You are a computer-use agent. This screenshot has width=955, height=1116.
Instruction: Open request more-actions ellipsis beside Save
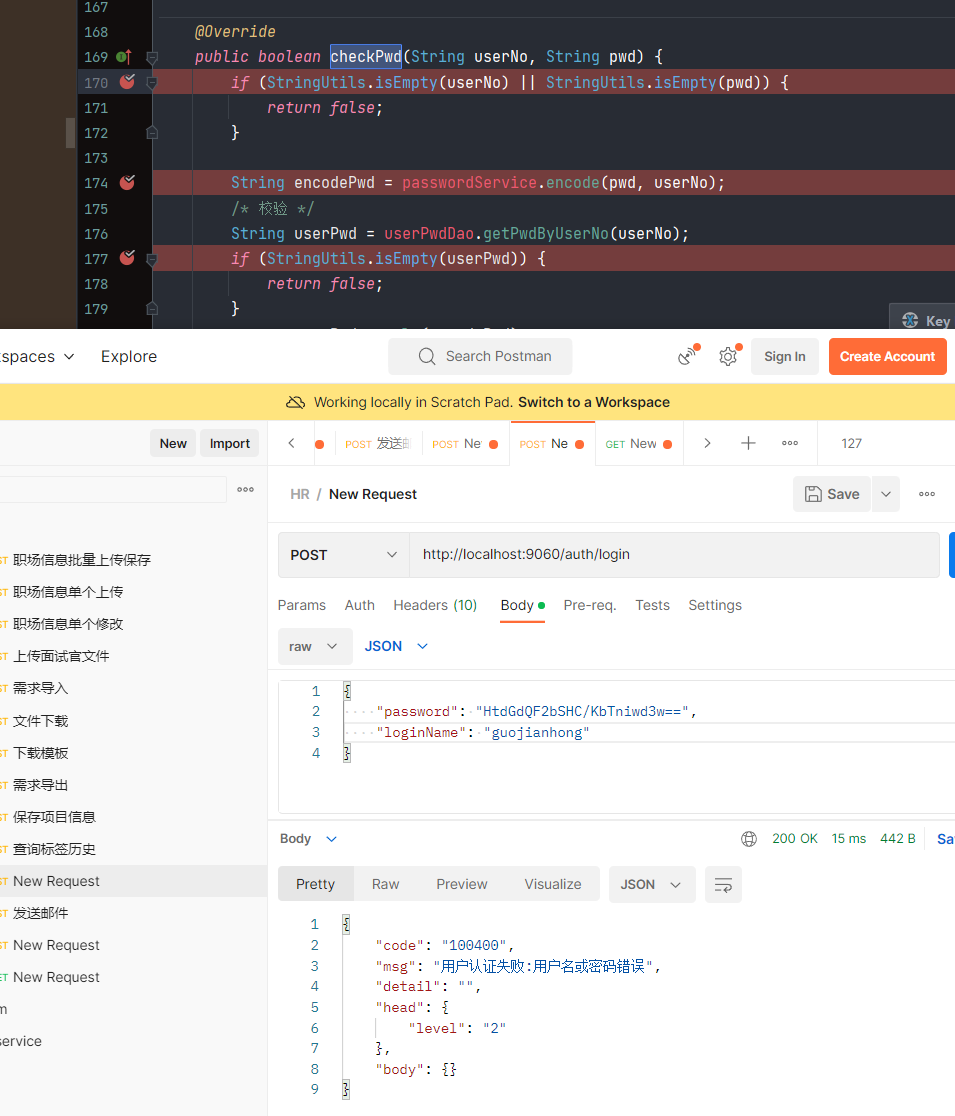click(x=926, y=494)
